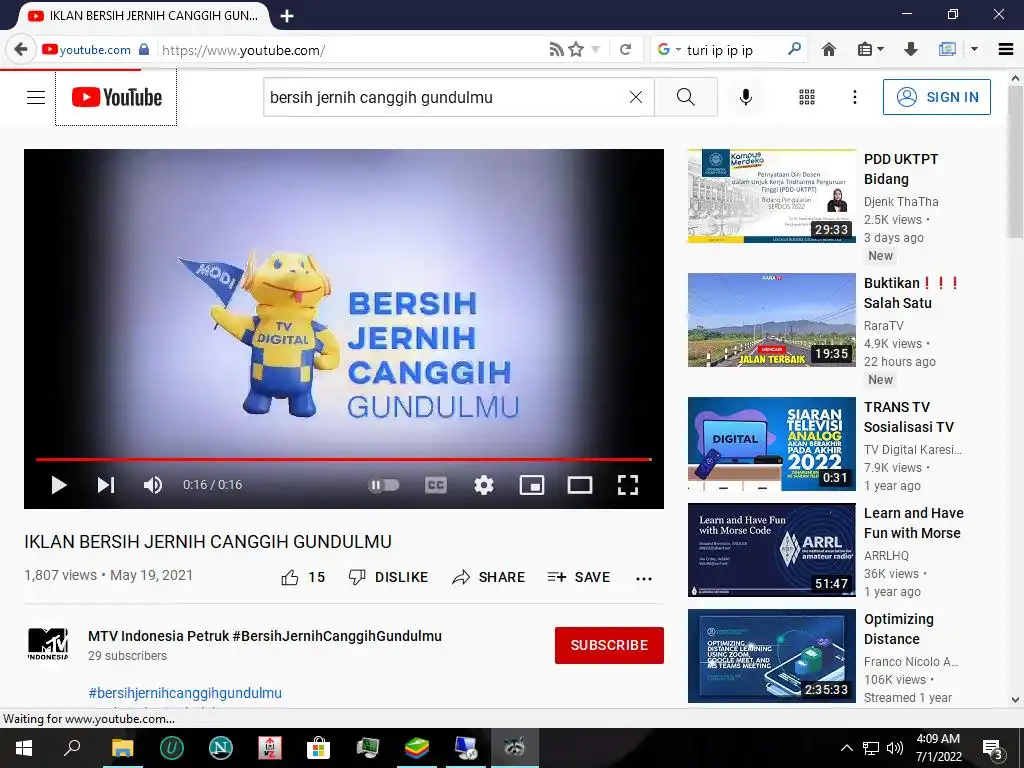This screenshot has height=768, width=1024.
Task: Click the red video progress bar
Action: point(344,460)
